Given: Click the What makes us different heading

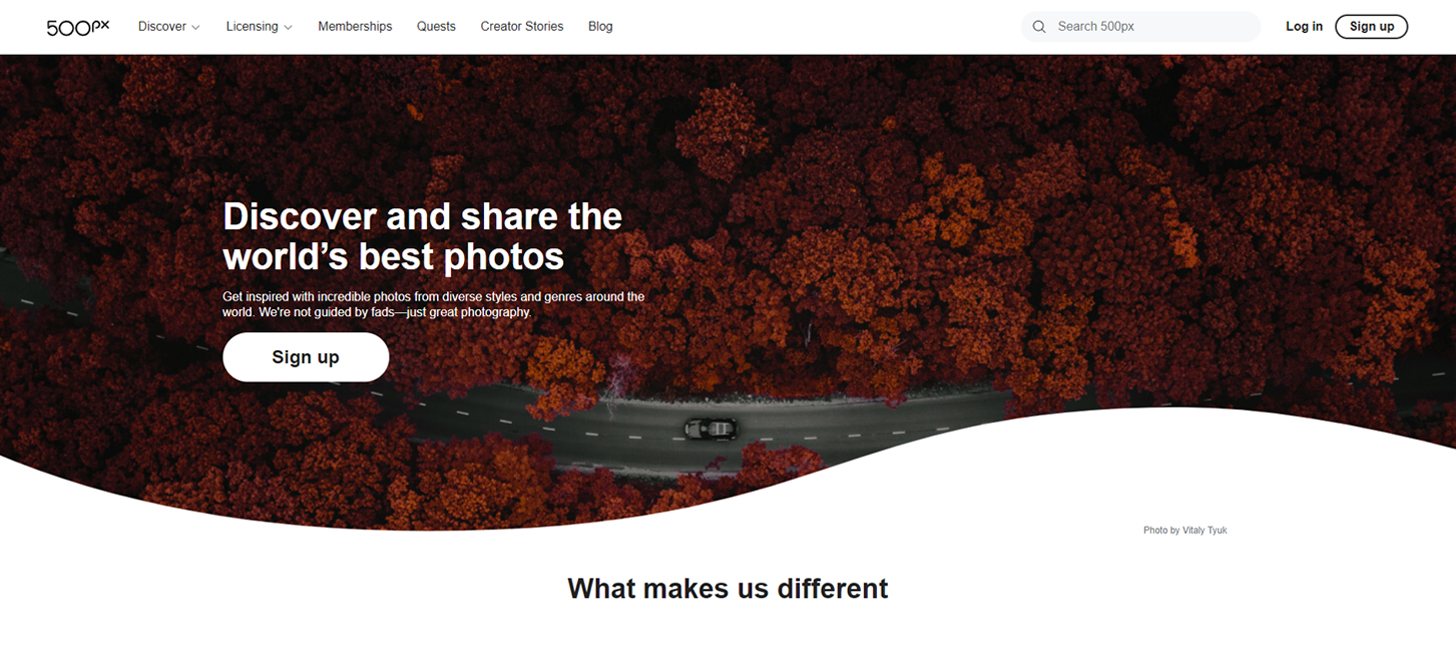Looking at the screenshot, I should click(x=728, y=588).
